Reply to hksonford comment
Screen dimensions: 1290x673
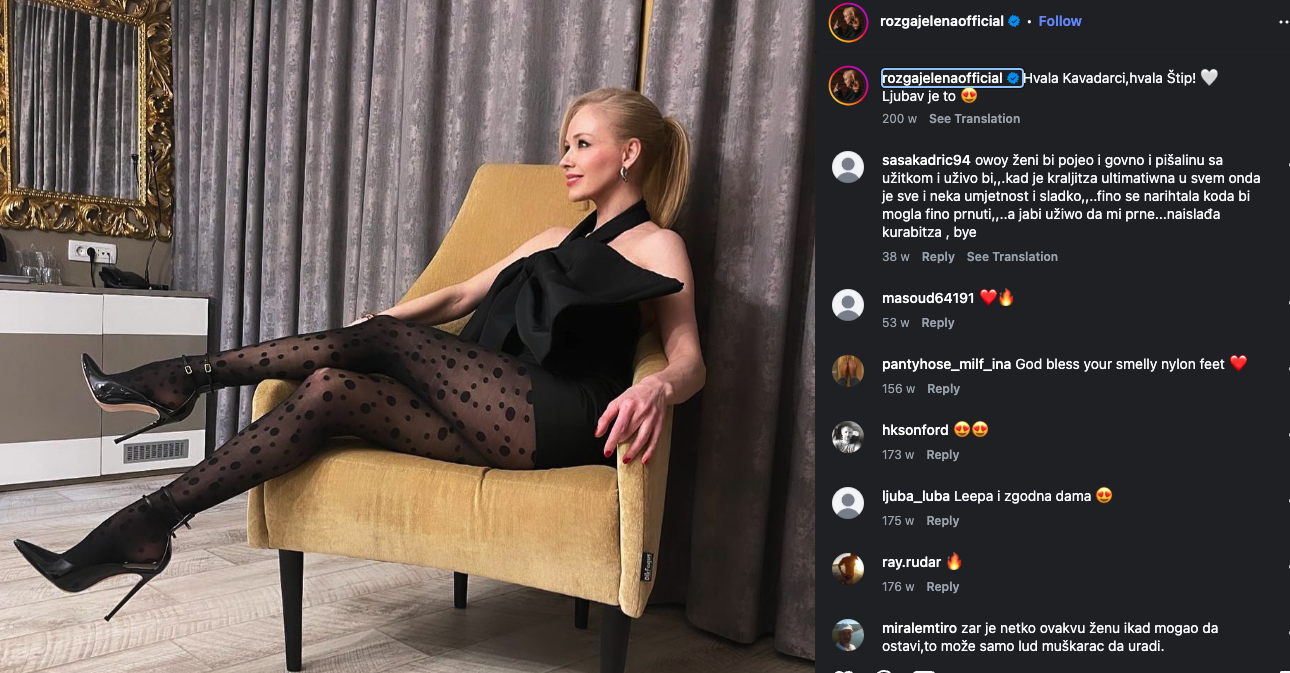click(x=943, y=455)
